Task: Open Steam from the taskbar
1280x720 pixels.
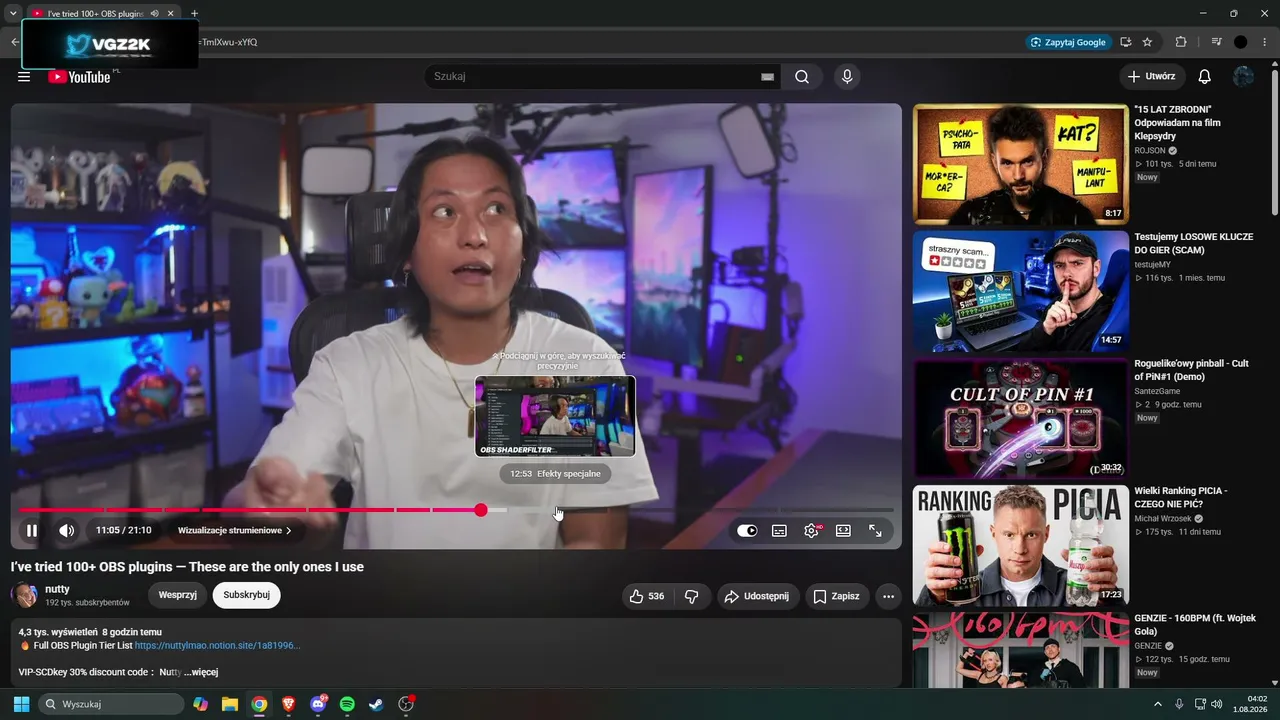Action: click(x=376, y=704)
